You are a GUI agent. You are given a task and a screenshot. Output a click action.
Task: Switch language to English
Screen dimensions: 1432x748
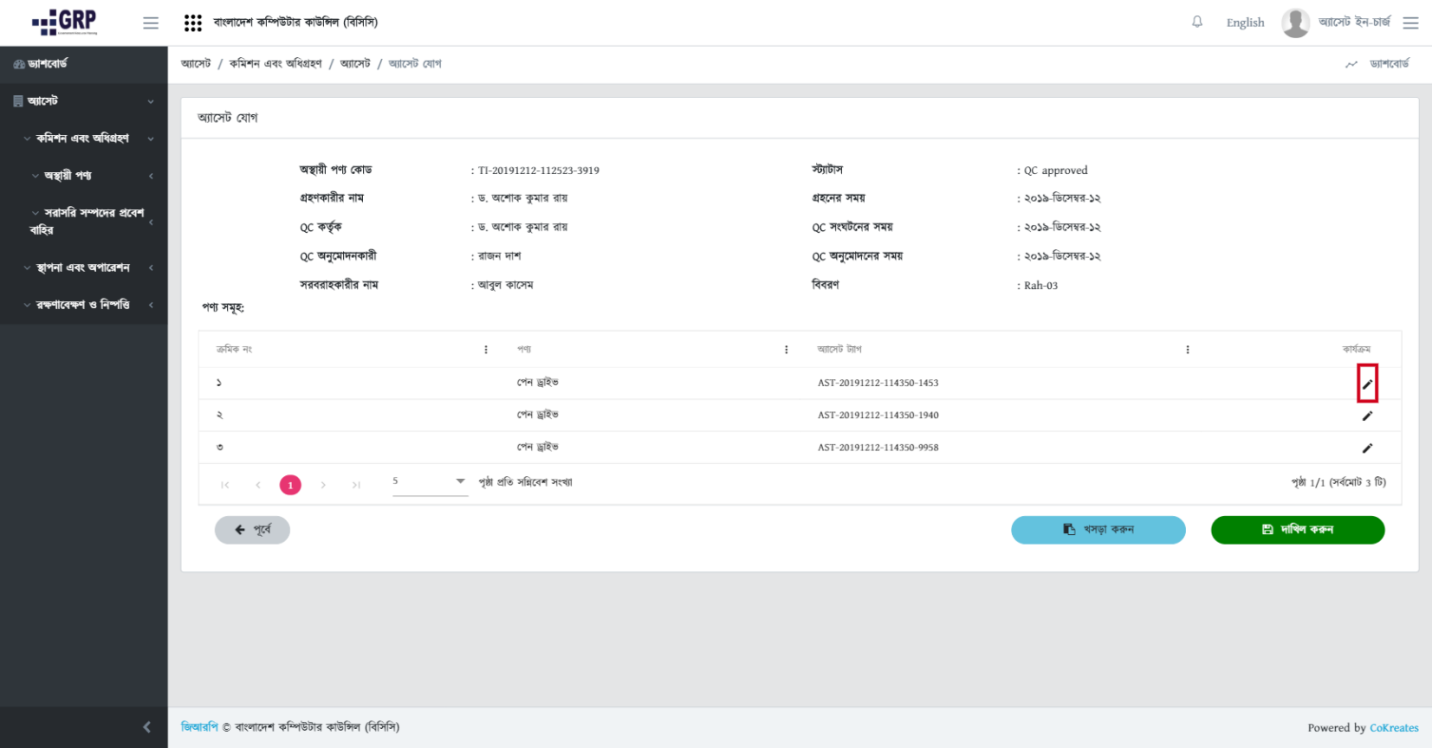(x=1245, y=23)
